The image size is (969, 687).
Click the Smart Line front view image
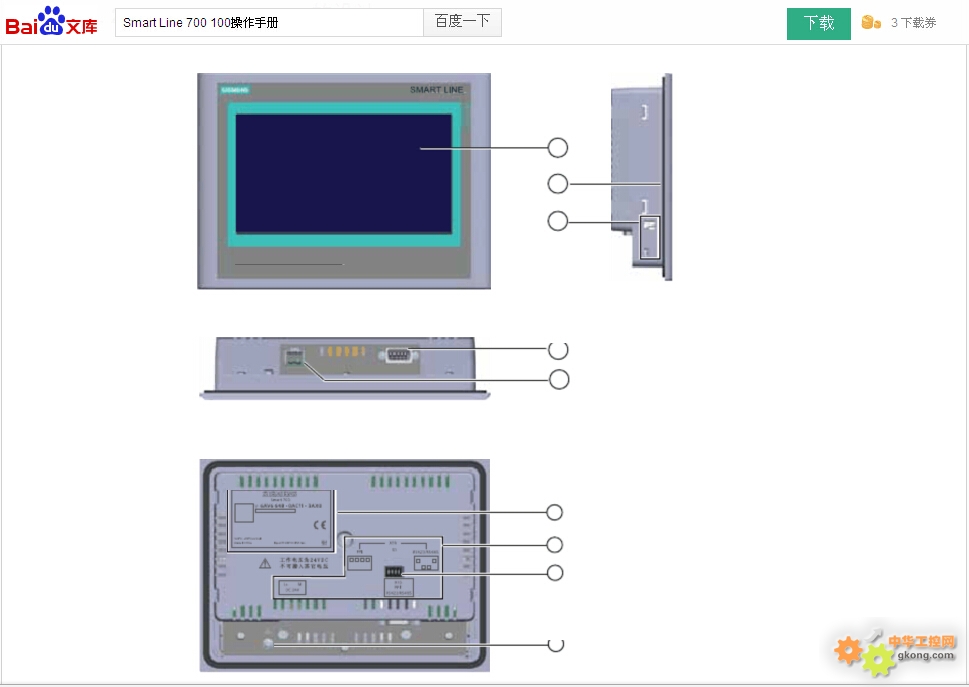pos(344,181)
